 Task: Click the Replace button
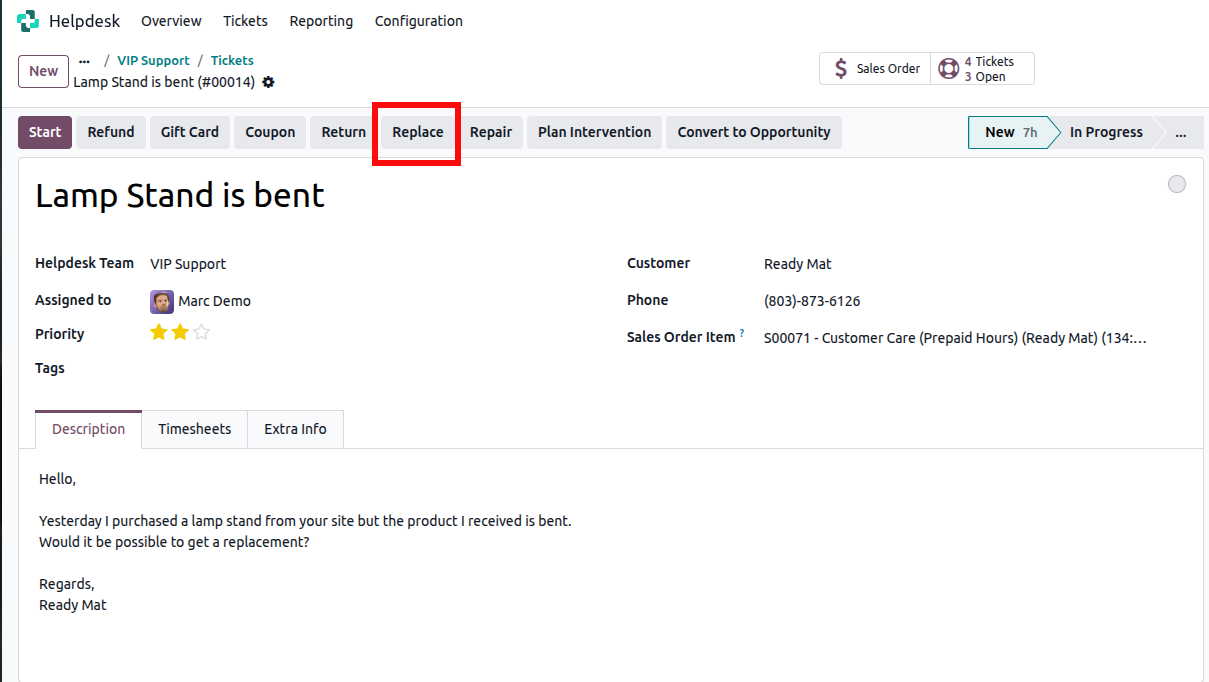coord(417,132)
